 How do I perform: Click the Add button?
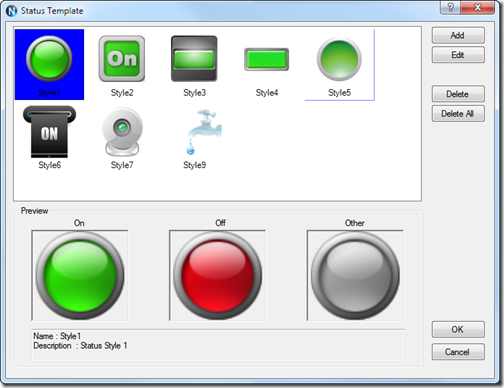pos(458,35)
